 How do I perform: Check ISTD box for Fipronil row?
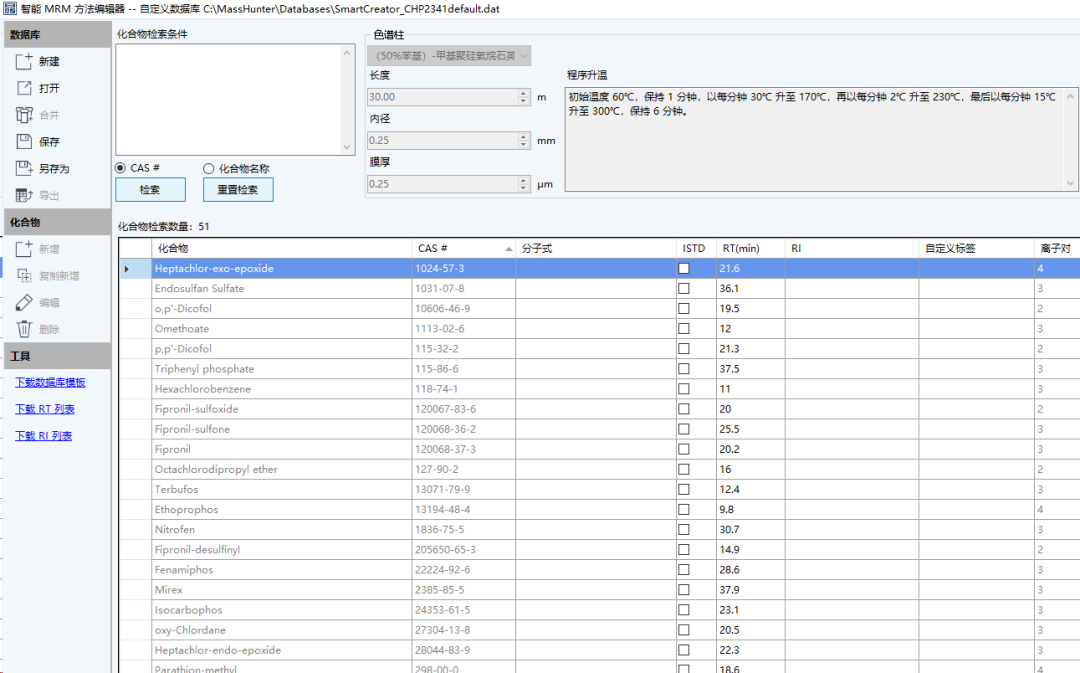coord(684,449)
